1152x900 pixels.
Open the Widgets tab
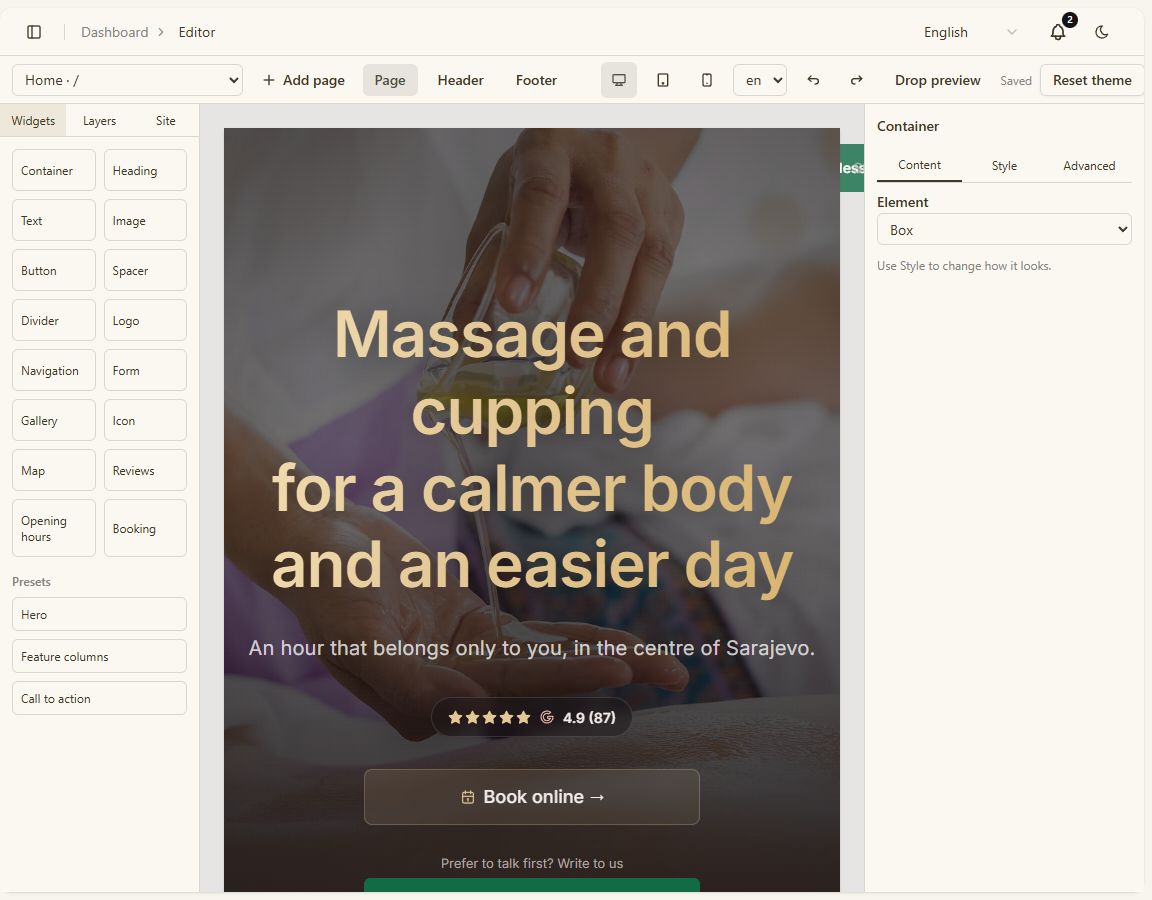33,120
